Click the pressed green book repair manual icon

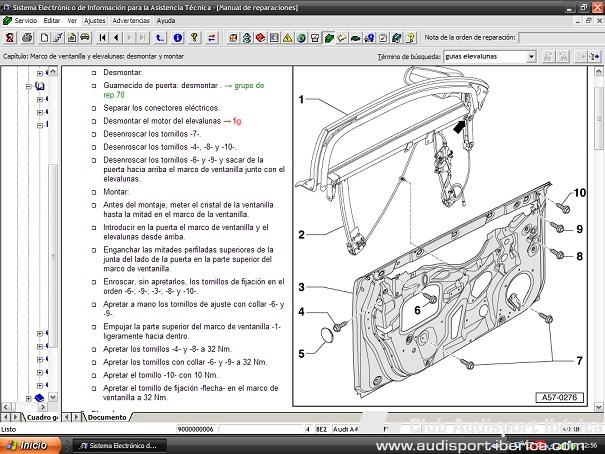click(x=329, y=37)
